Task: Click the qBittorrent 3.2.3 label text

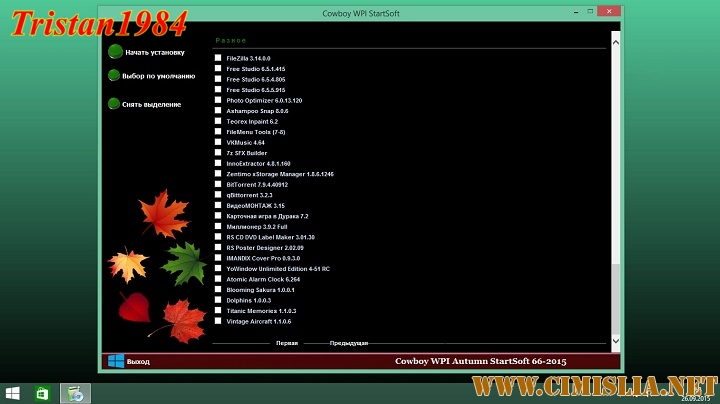Action: tap(249, 195)
